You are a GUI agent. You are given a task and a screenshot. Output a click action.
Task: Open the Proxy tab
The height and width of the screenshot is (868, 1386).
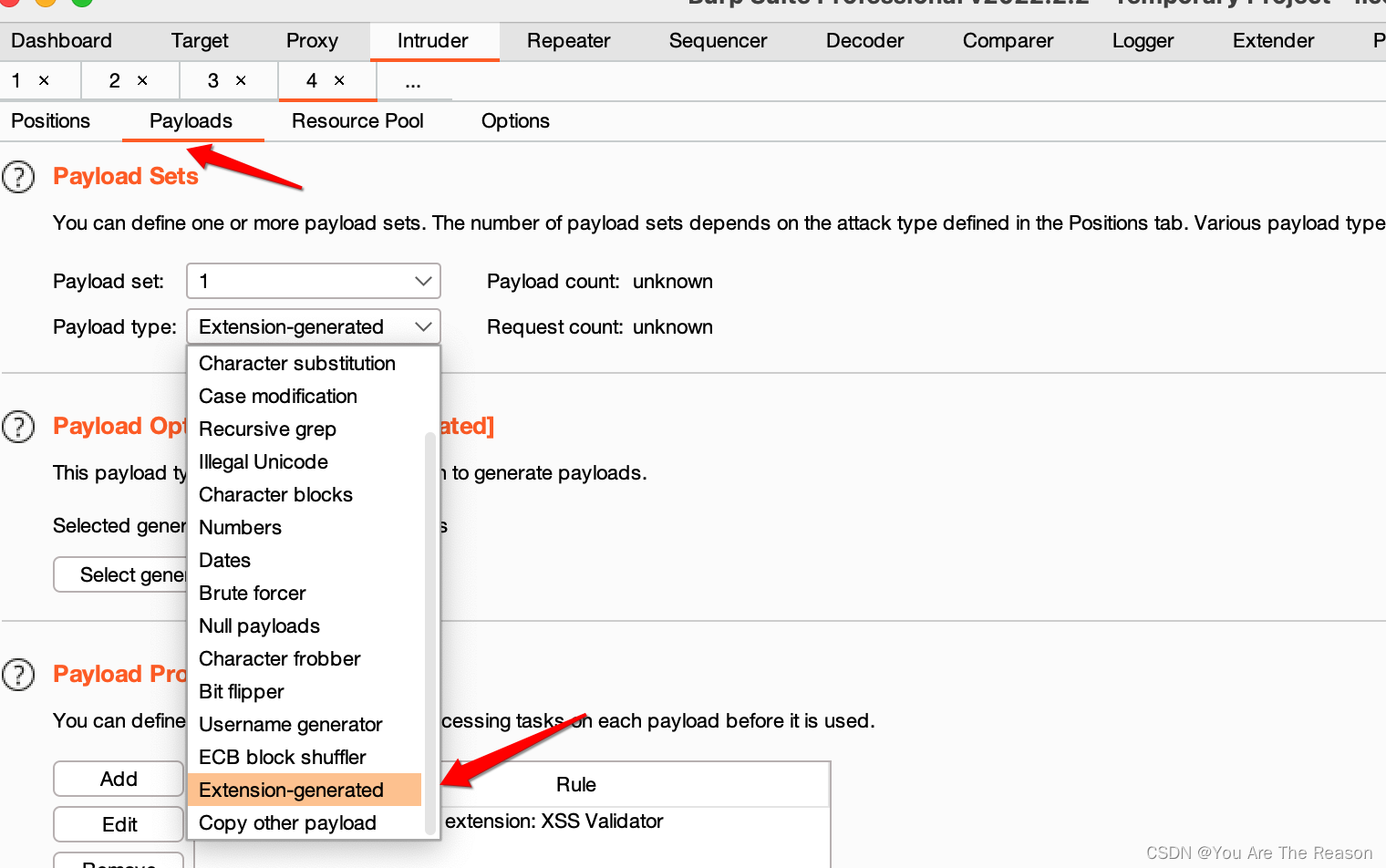point(312,41)
